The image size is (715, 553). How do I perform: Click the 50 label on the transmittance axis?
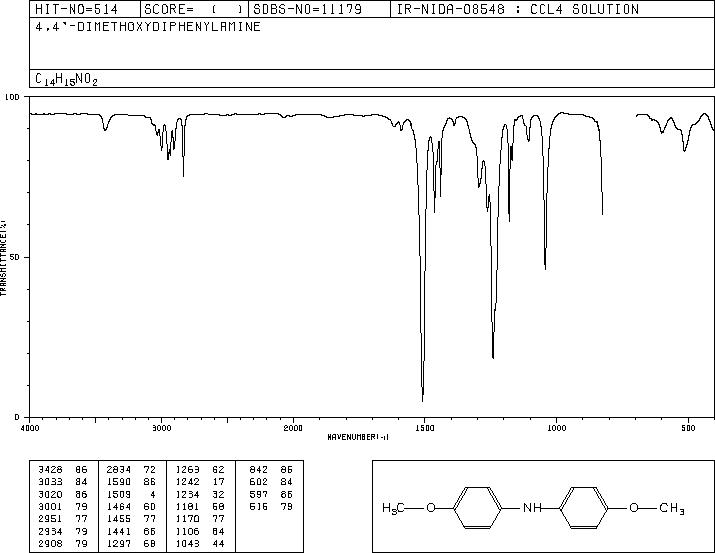tap(15, 258)
